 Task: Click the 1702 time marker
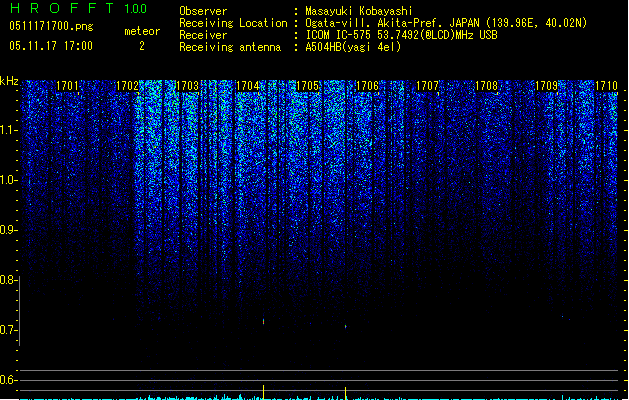[x=127, y=86]
